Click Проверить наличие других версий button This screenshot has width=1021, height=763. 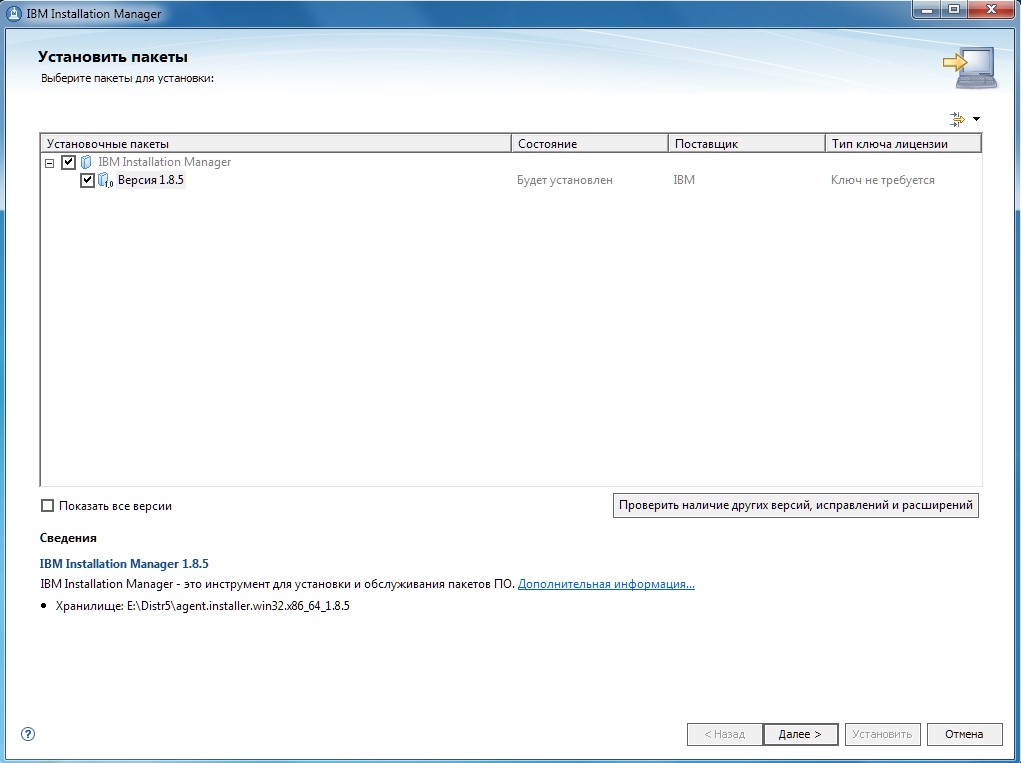[796, 505]
